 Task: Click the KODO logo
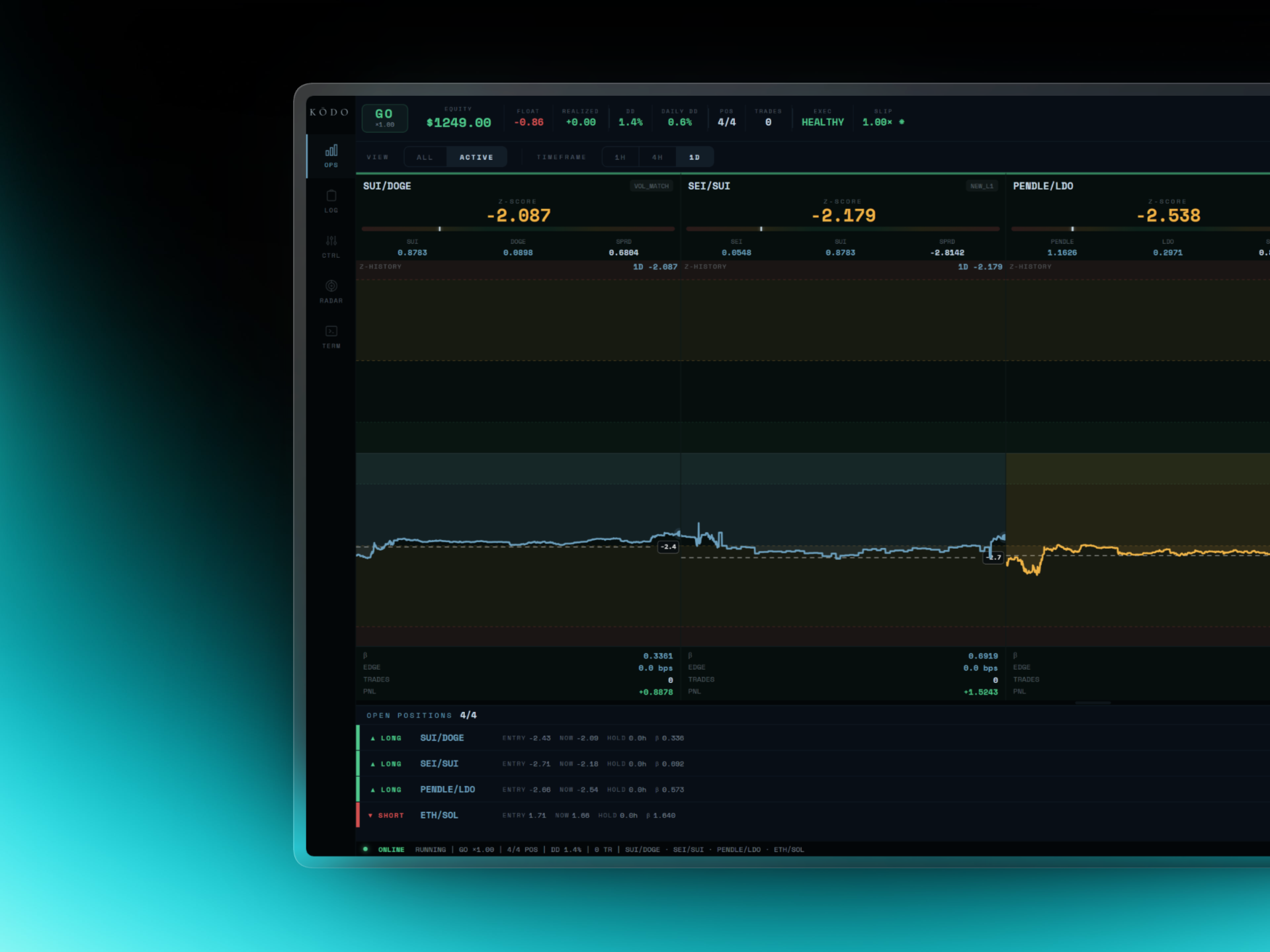pos(329,112)
